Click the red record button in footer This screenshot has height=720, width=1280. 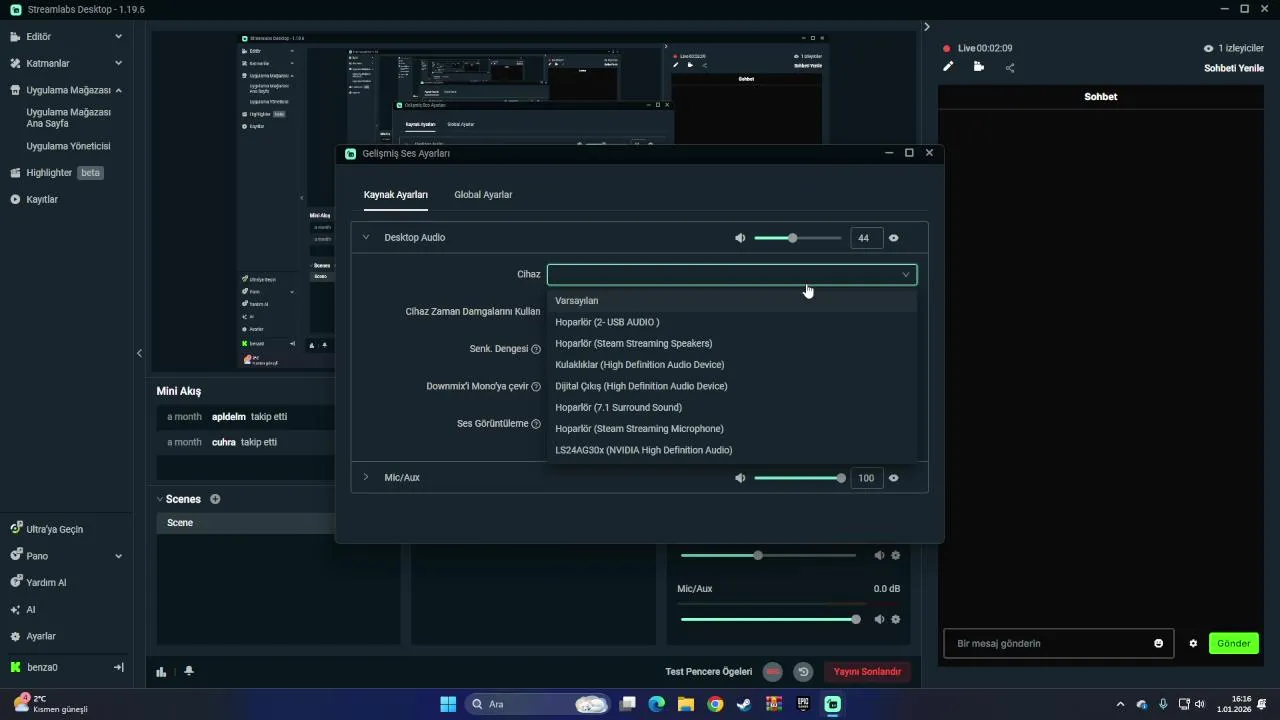[x=772, y=672]
